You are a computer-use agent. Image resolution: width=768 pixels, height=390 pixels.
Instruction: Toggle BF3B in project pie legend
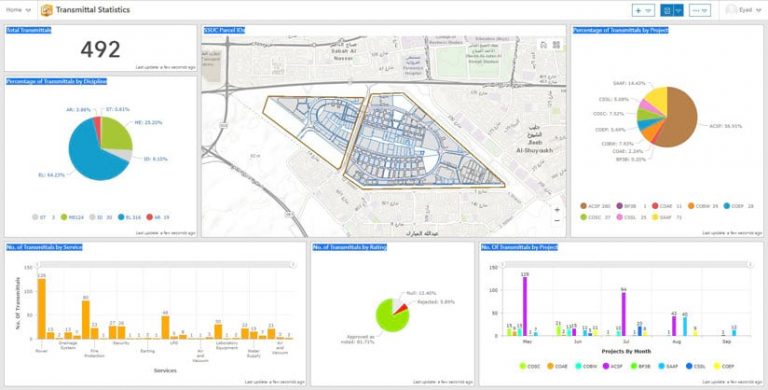(631, 206)
